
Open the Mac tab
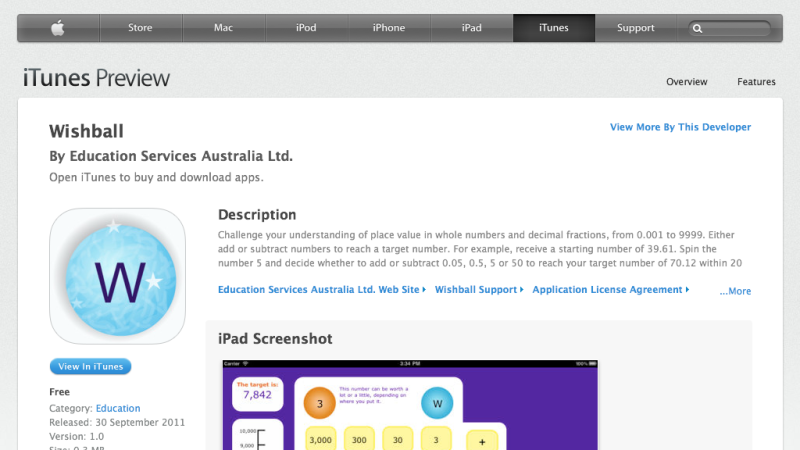[223, 28]
